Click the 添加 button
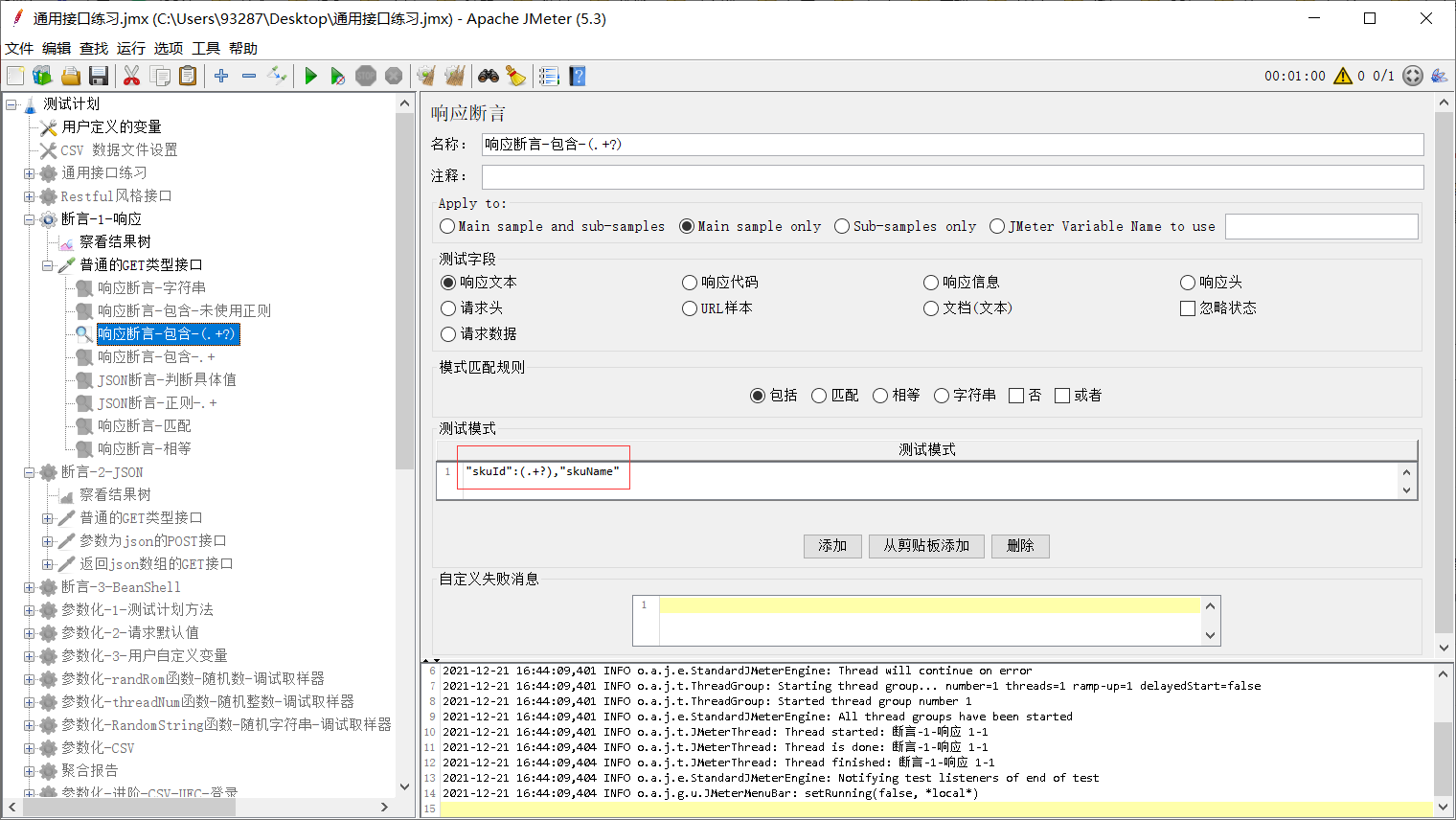This screenshot has width=1456, height=820. pos(832,546)
